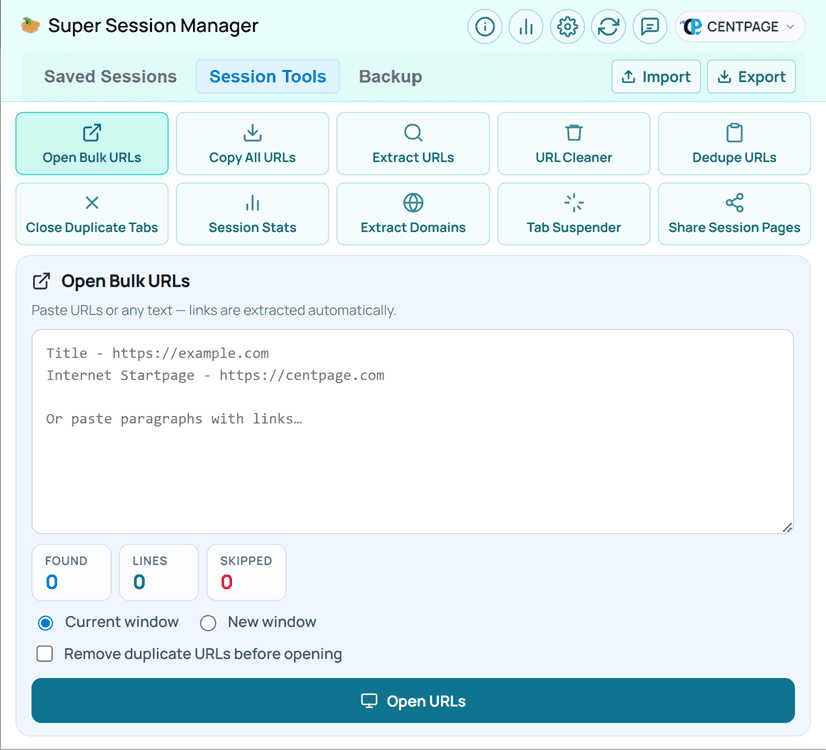Image resolution: width=826 pixels, height=750 pixels.
Task: Click inside the URL paste text area
Action: click(412, 431)
